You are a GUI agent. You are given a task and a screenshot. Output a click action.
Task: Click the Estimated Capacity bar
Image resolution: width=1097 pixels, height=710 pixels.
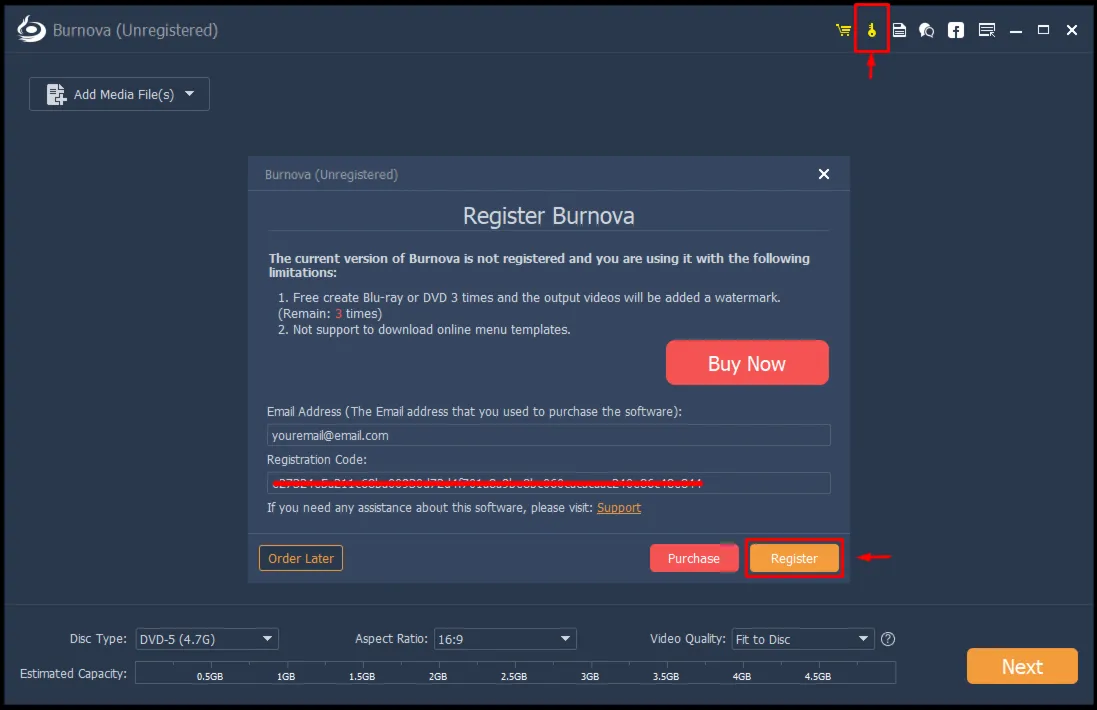[515, 672]
